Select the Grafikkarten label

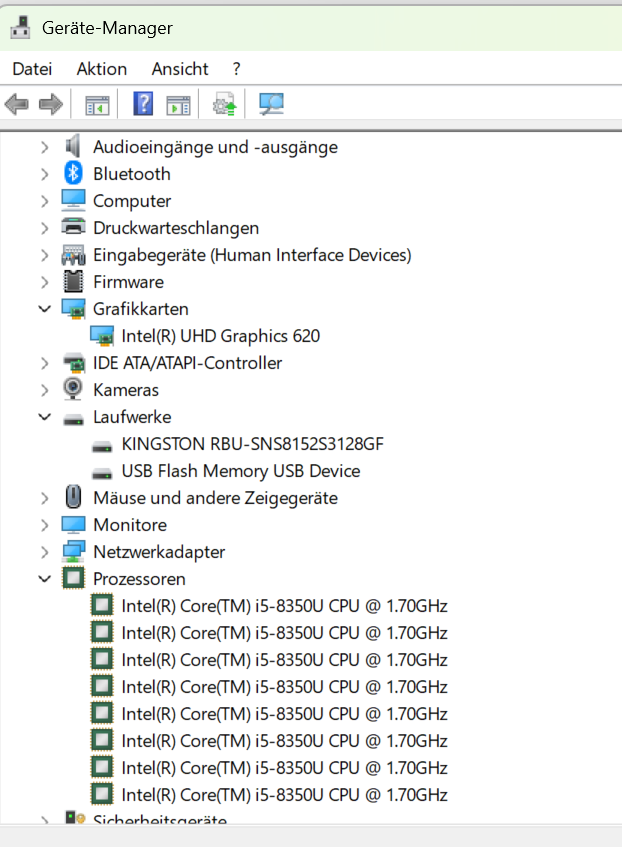click(141, 309)
